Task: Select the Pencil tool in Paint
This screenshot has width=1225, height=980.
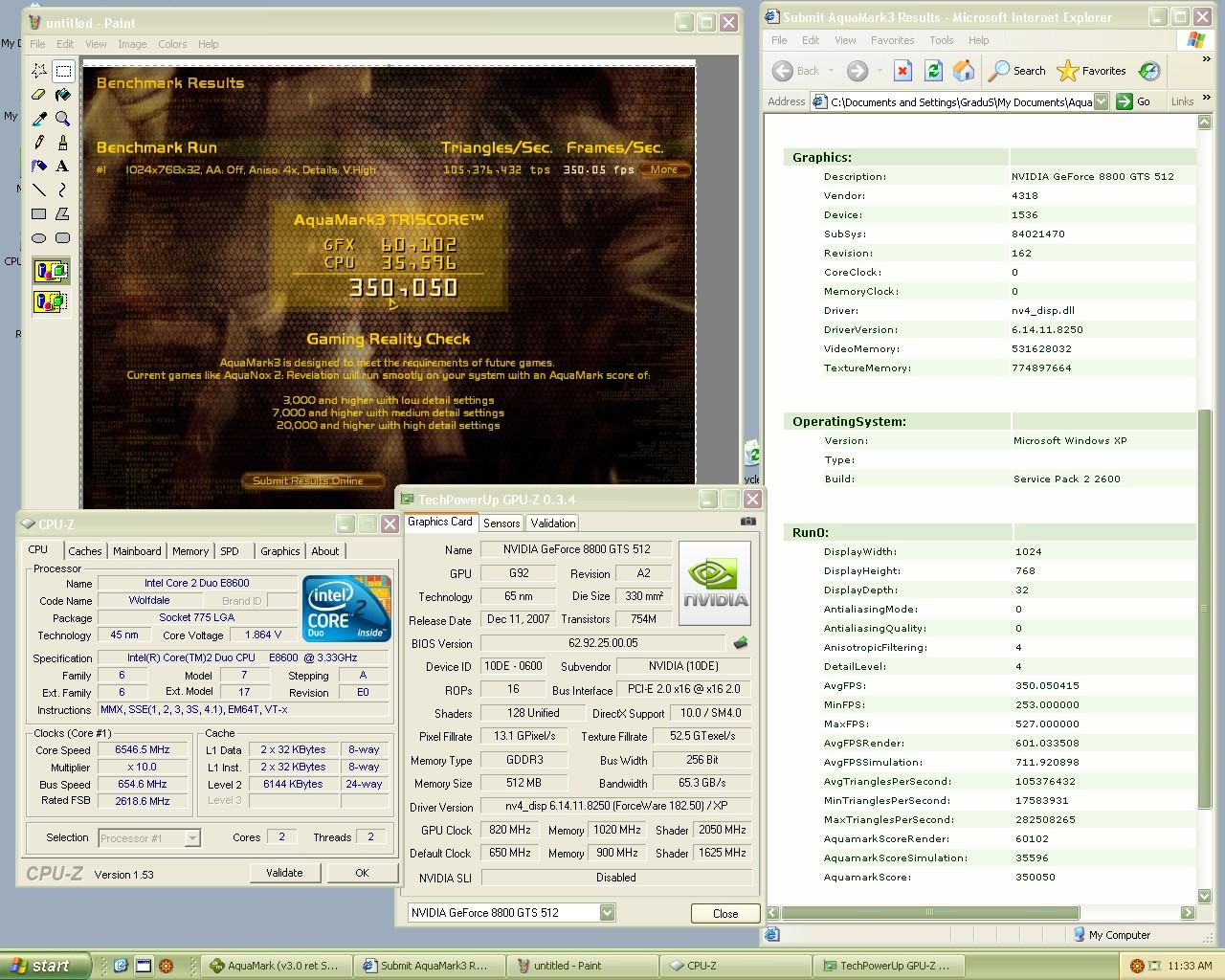Action: click(39, 143)
